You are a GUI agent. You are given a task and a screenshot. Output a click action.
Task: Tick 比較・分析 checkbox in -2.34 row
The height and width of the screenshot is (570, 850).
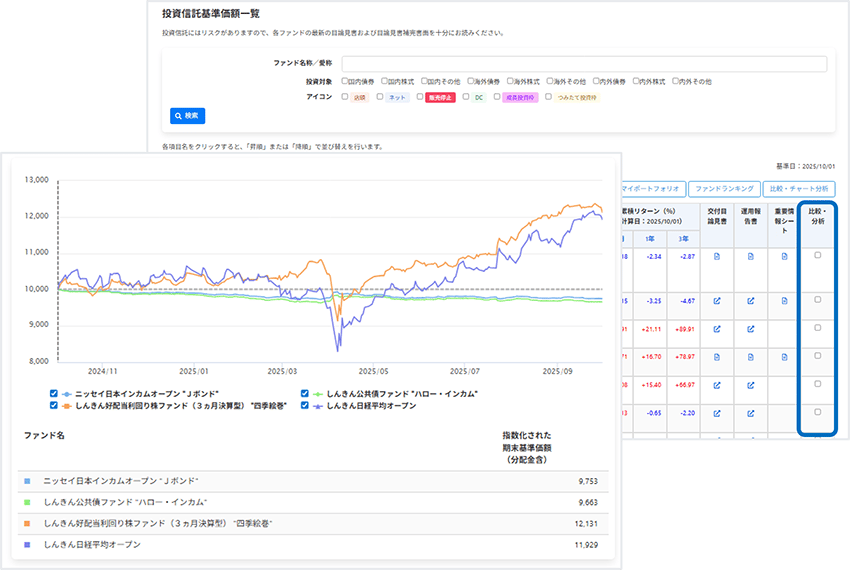pos(817,255)
